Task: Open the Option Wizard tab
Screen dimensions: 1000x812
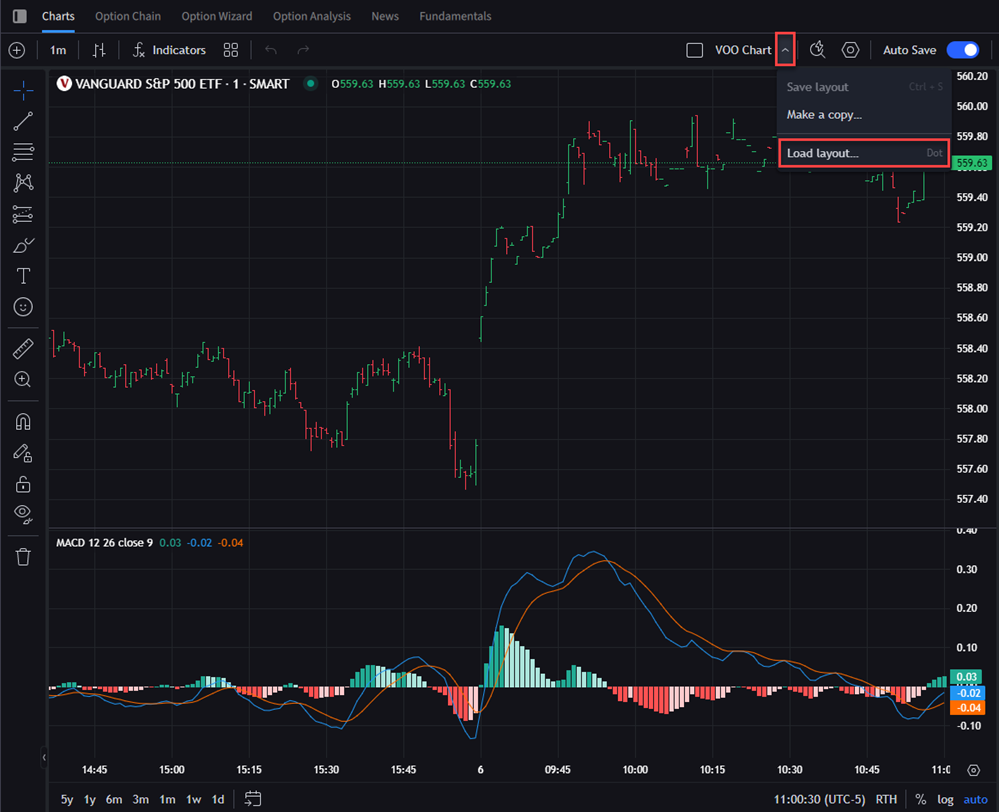Action: (x=217, y=16)
